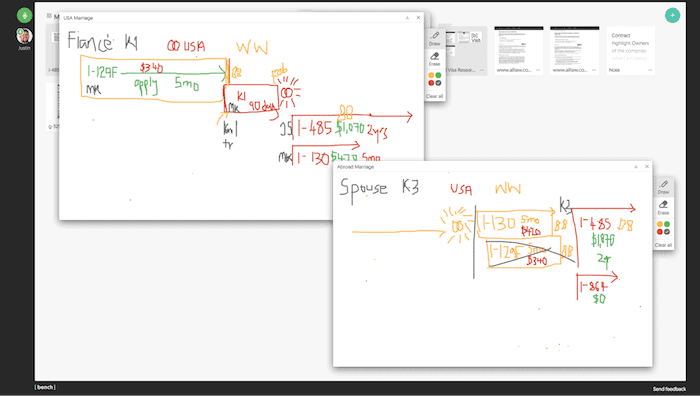Pick the orange pen color in USA Marriage toolbar
Image resolution: width=700 pixels, height=396 pixels.
click(x=431, y=75)
